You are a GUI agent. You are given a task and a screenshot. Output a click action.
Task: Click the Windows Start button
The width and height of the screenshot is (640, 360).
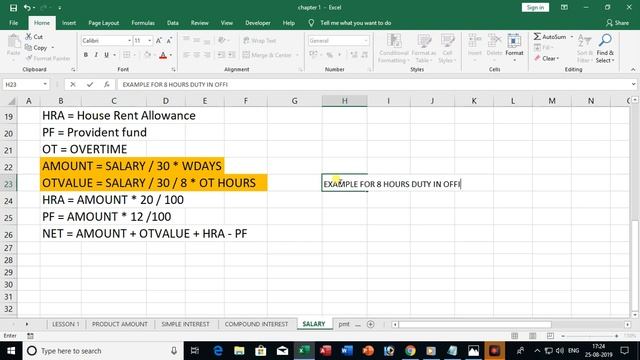(11, 351)
